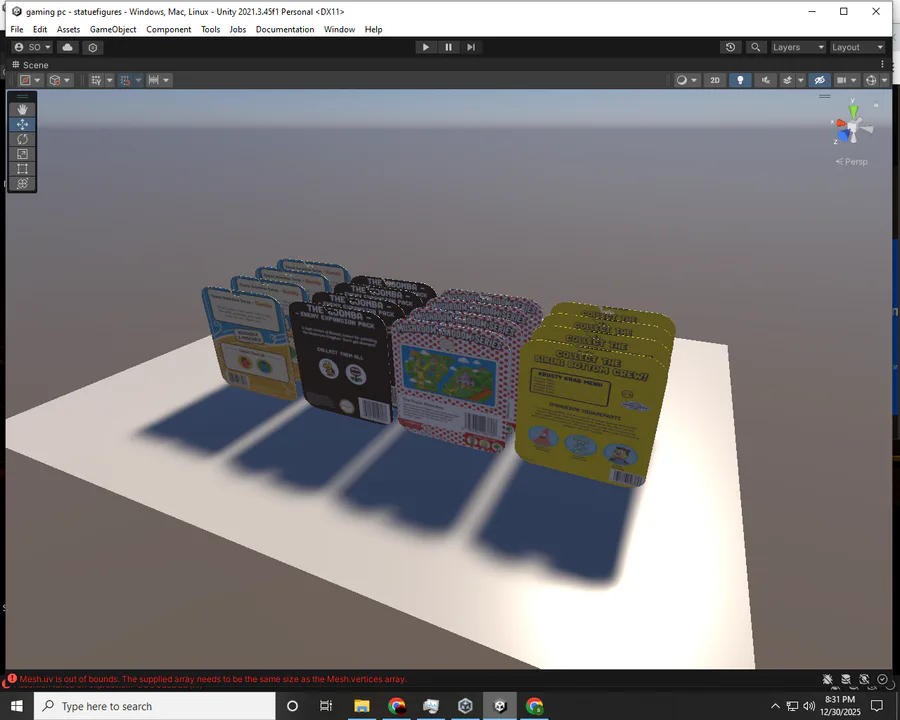This screenshot has height=720, width=900.
Task: Select the Hand view tool
Action: click(22, 109)
